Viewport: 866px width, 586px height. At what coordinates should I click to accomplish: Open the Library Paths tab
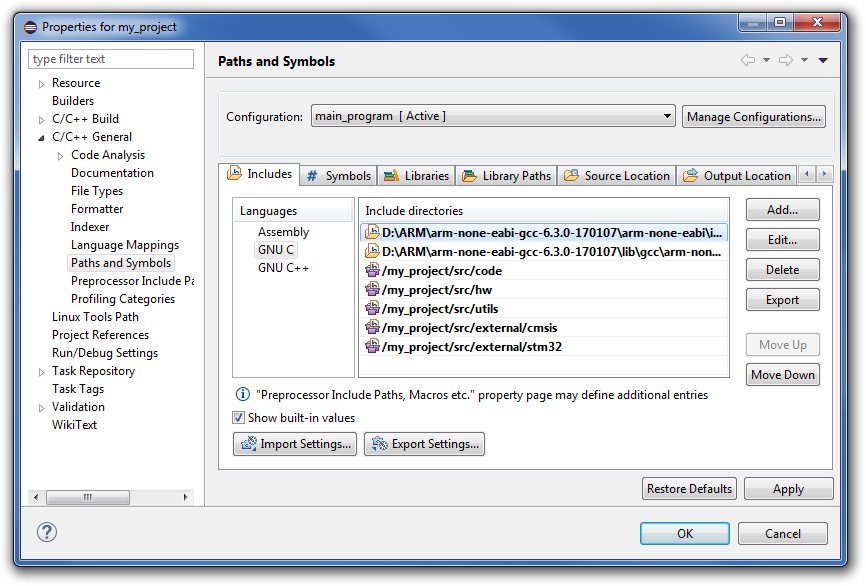507,176
